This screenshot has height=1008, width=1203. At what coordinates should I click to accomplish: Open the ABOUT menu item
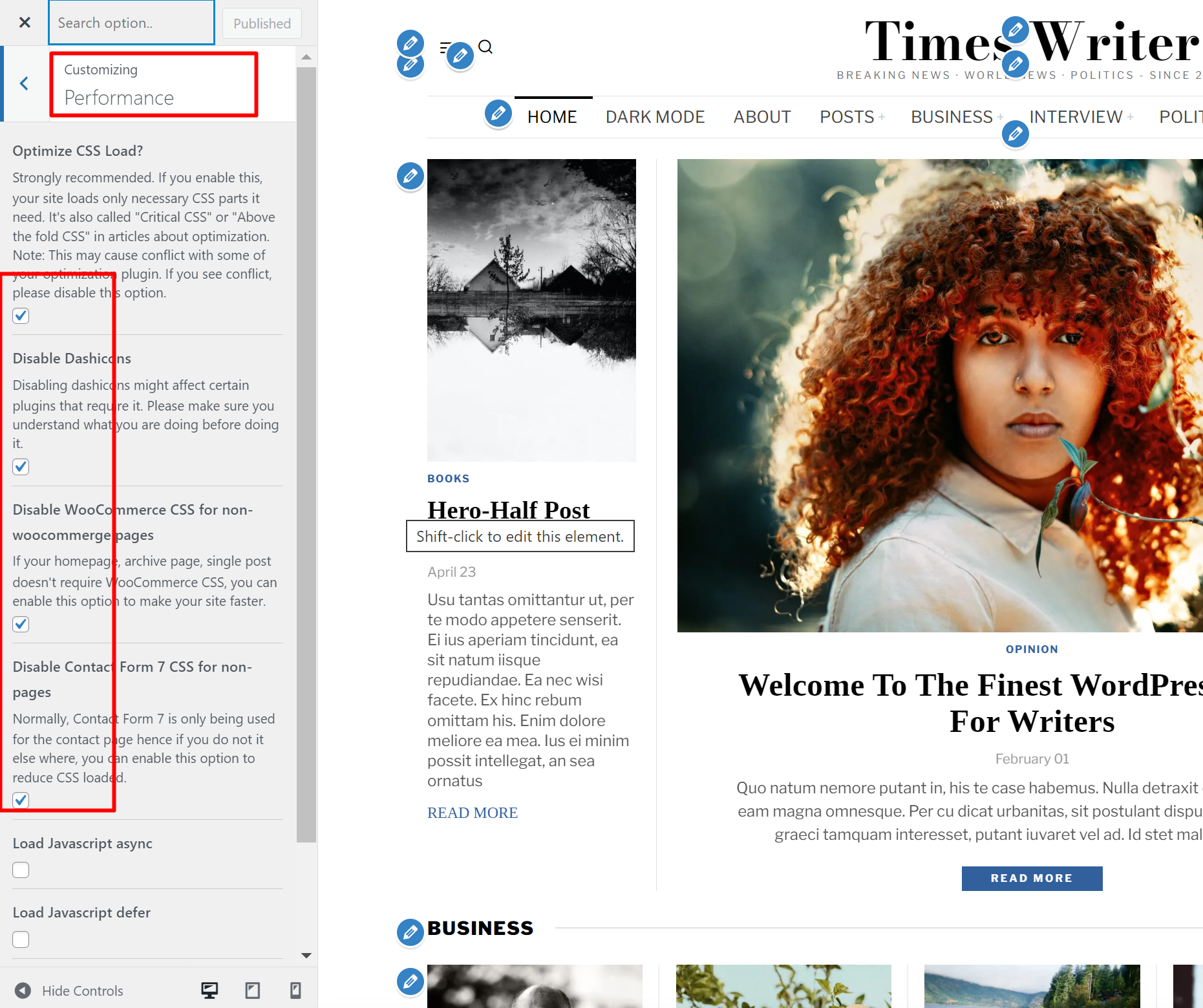[x=762, y=117]
